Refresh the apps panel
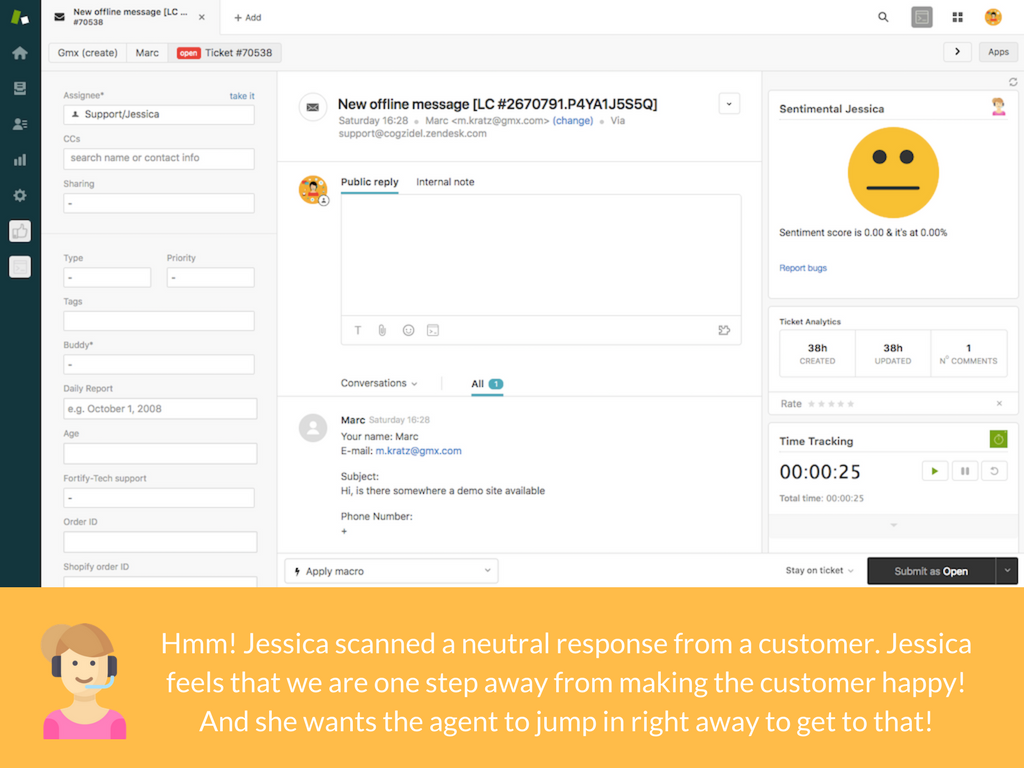 coord(1013,82)
